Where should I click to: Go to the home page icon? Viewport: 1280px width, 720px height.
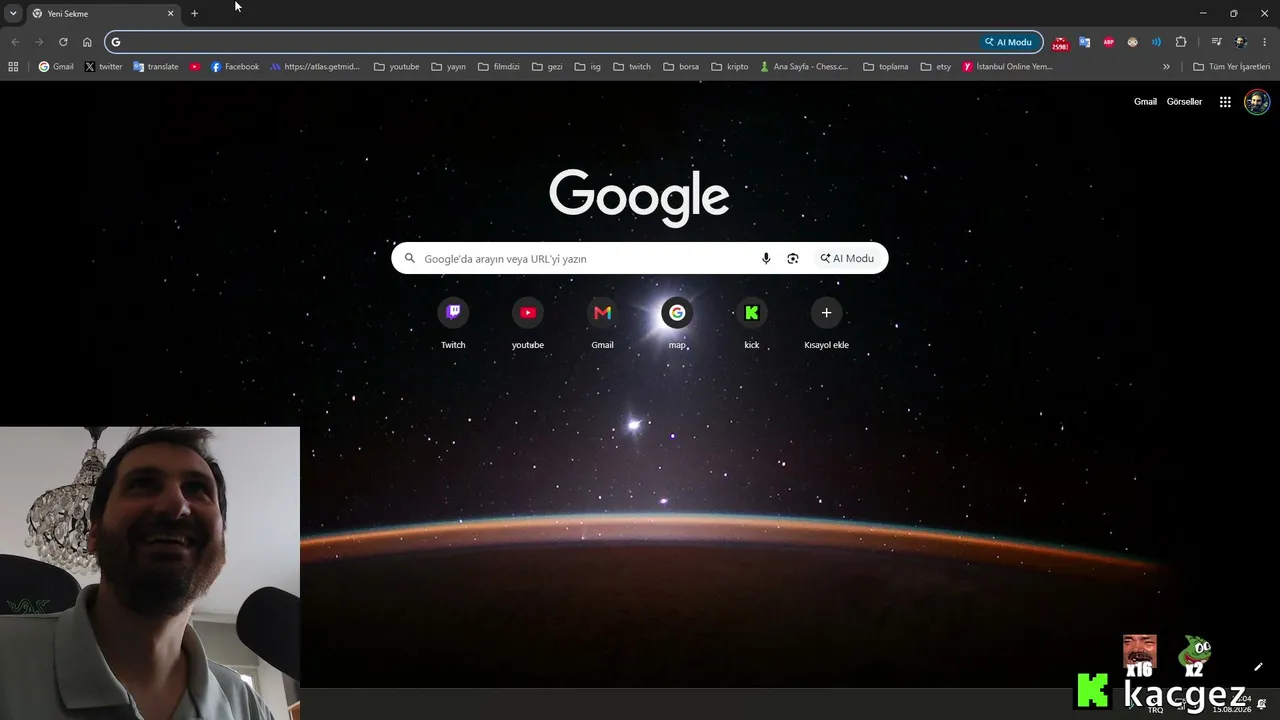coord(87,42)
